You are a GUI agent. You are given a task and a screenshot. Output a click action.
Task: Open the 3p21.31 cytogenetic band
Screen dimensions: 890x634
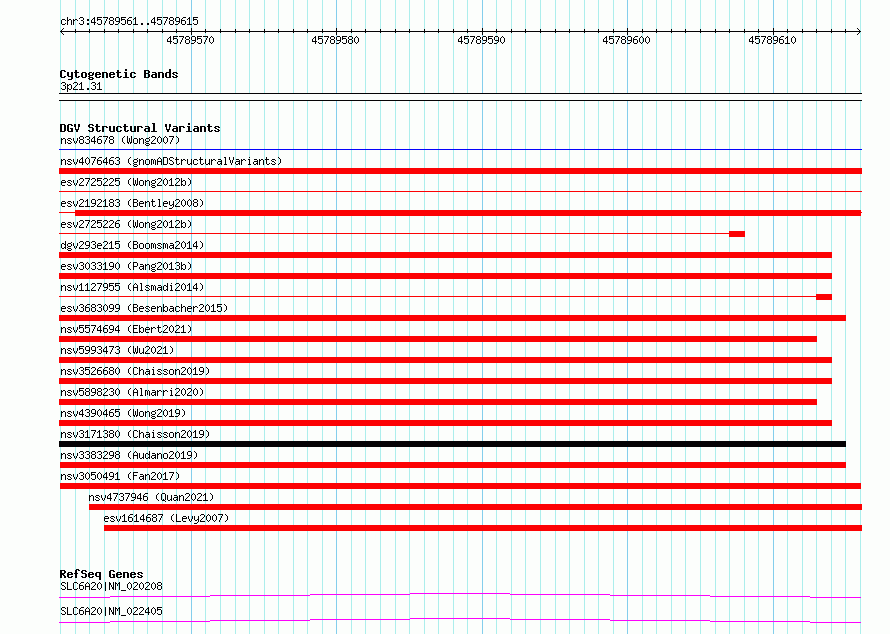pos(81,87)
